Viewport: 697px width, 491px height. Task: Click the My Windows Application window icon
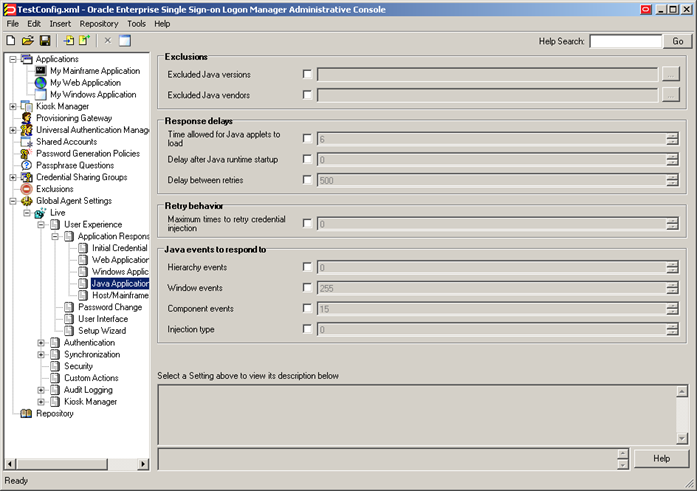[41, 95]
